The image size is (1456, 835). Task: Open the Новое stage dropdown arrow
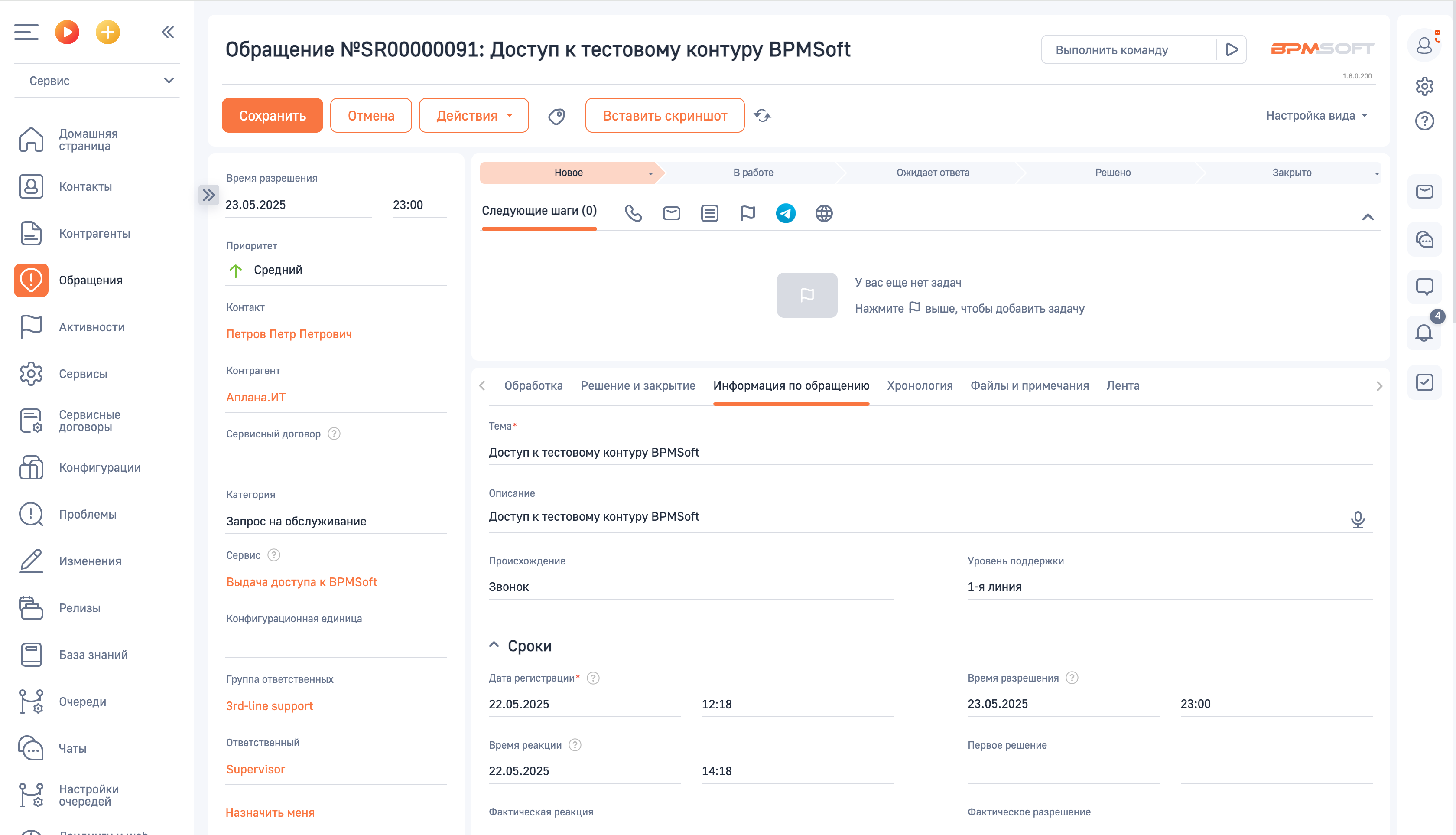pos(650,173)
